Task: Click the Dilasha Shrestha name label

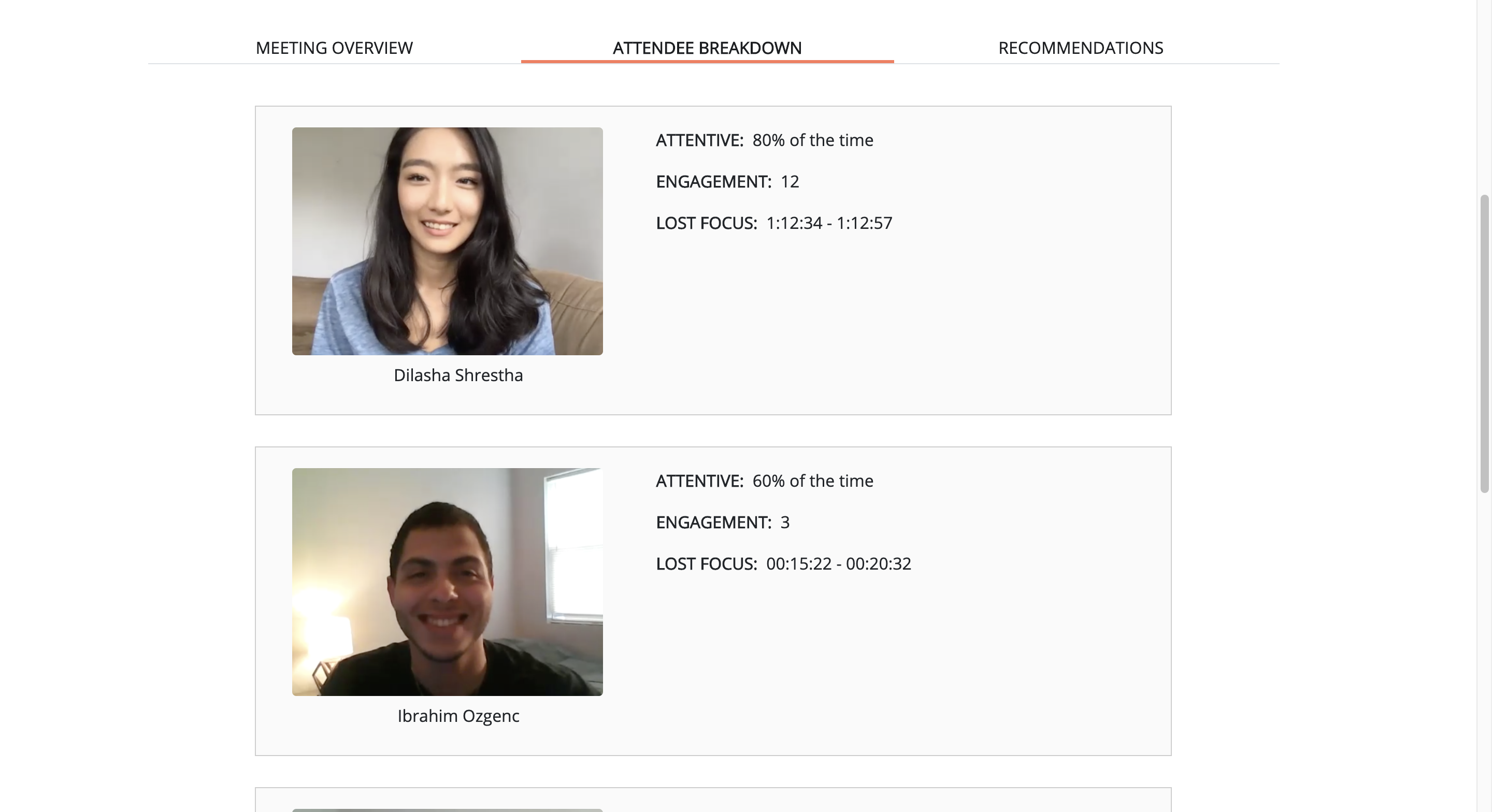Action: (x=458, y=375)
